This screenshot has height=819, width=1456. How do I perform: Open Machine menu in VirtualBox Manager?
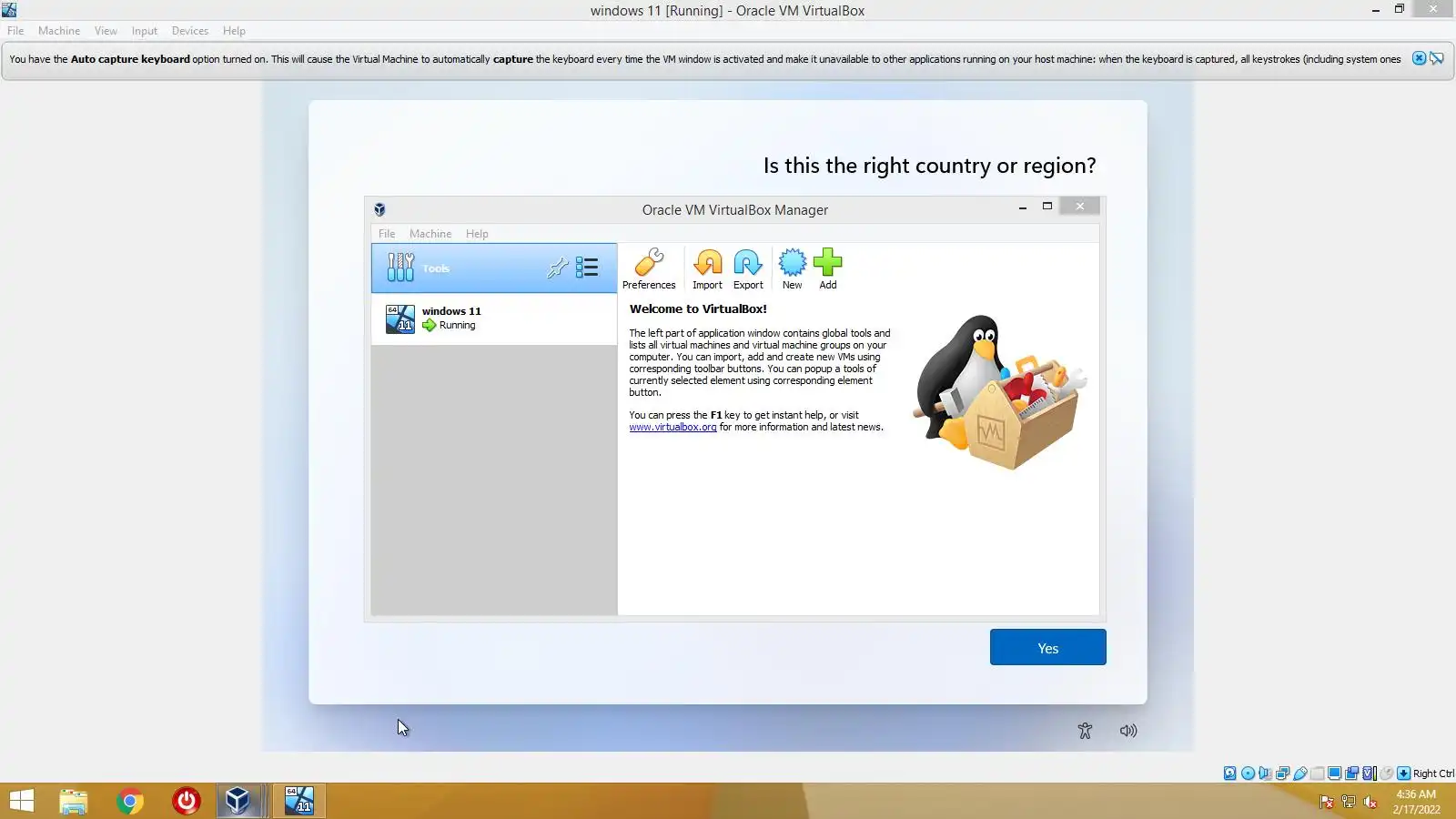[x=430, y=234]
